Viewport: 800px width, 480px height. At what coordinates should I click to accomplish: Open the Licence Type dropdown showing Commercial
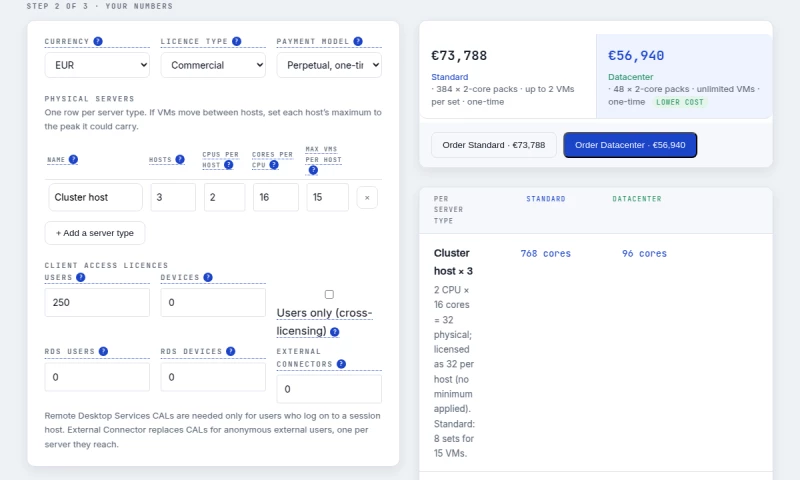213,65
